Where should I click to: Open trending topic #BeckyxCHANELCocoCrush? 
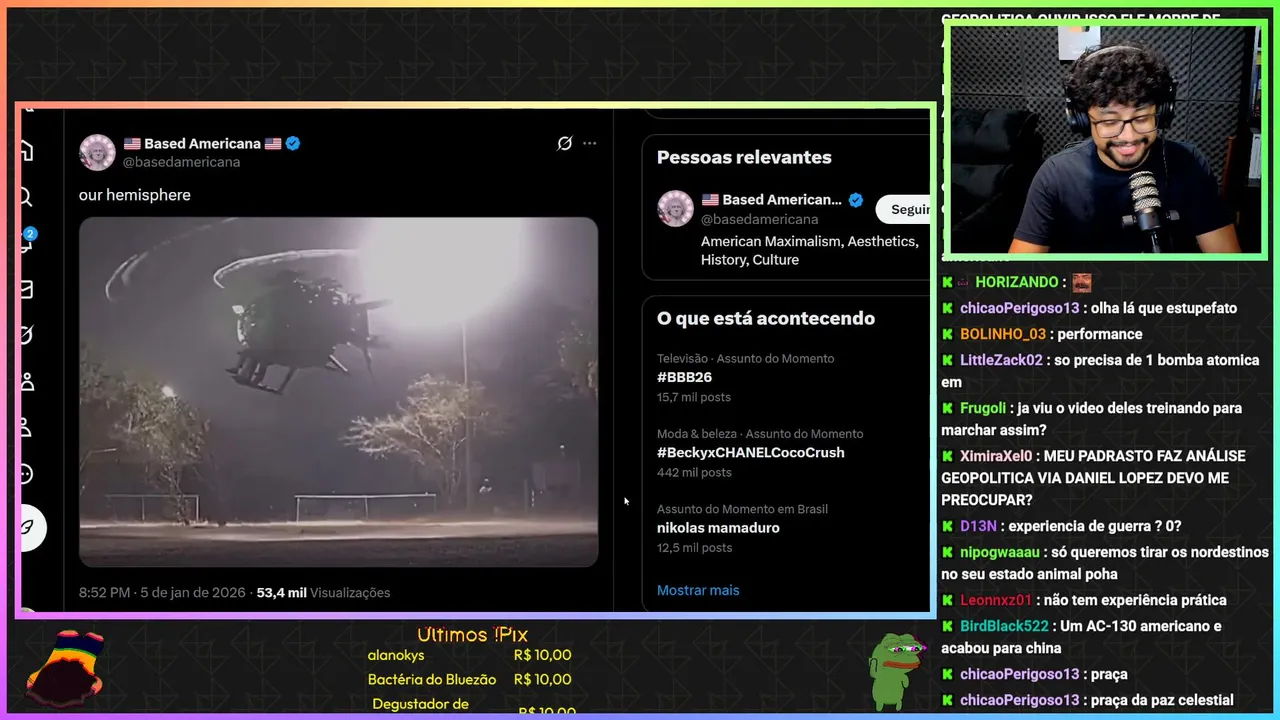click(750, 452)
